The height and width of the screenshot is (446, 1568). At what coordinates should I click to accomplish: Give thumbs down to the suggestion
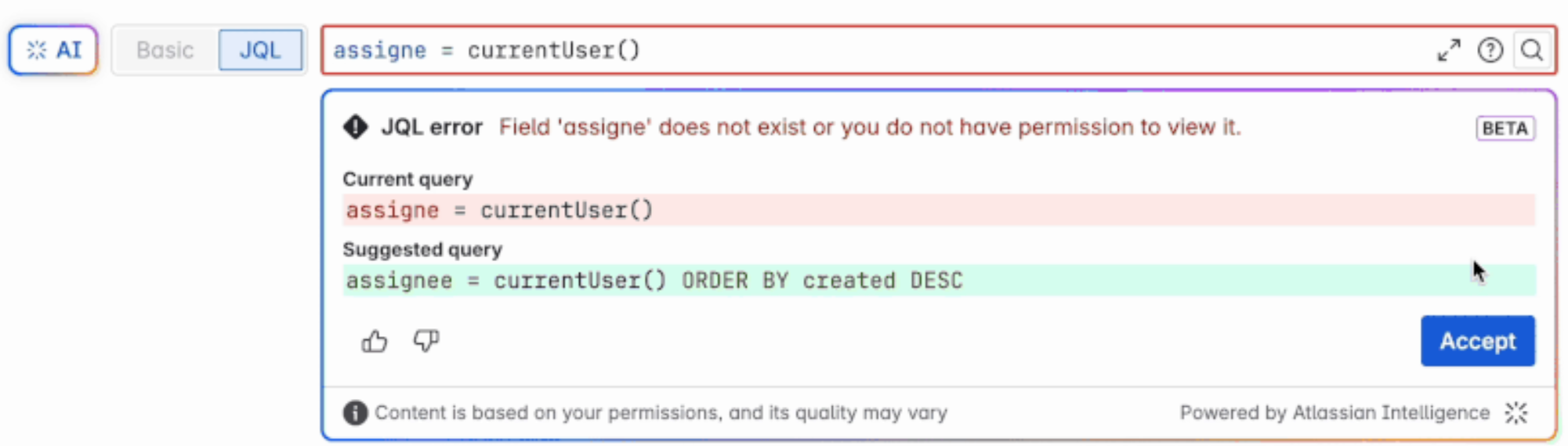(x=426, y=341)
